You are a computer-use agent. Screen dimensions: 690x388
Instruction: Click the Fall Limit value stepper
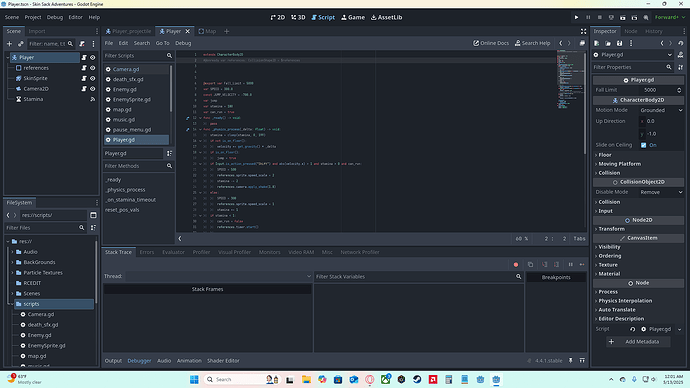(679, 90)
